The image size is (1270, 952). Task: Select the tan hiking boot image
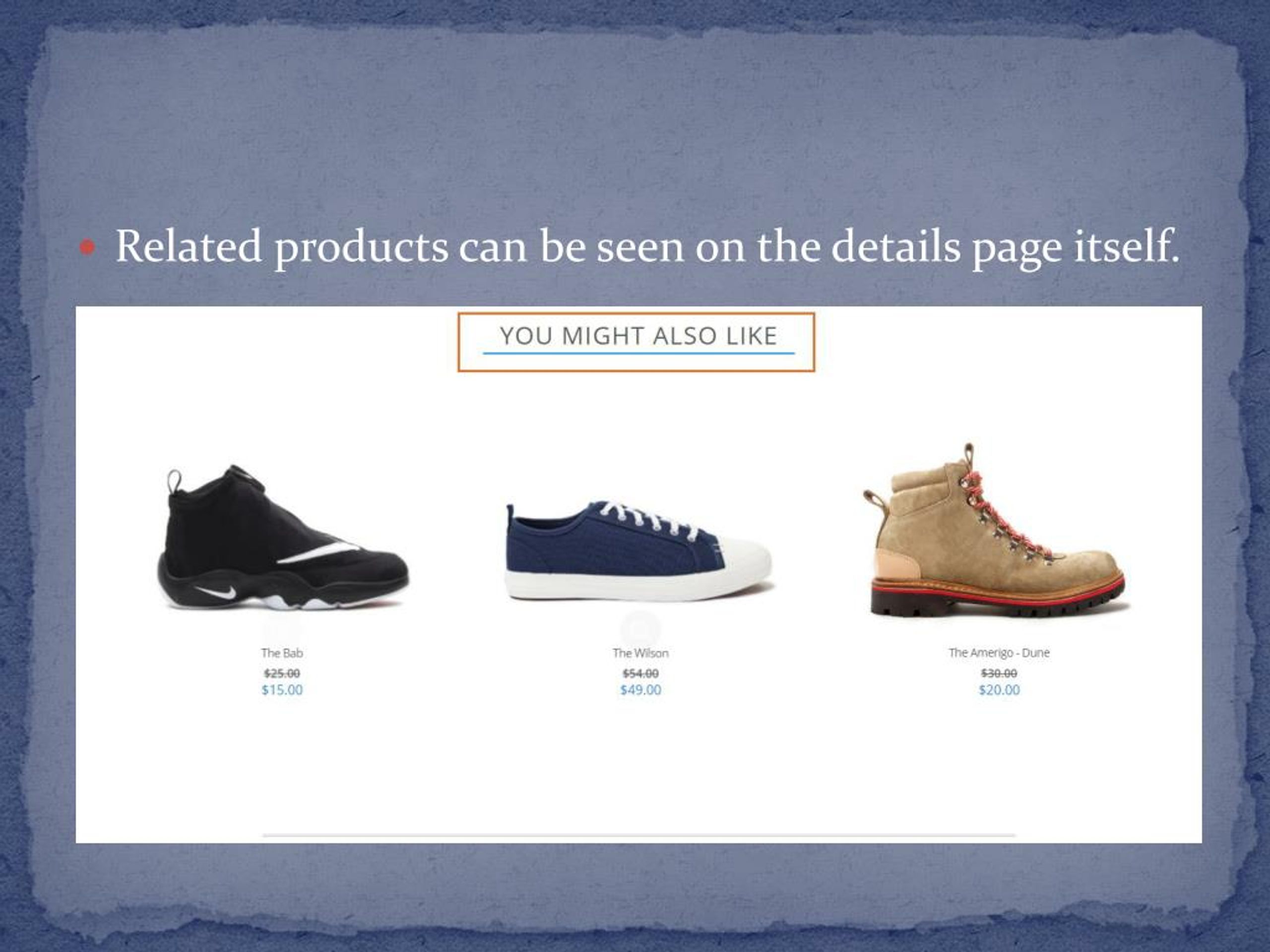pyautogui.click(x=996, y=530)
